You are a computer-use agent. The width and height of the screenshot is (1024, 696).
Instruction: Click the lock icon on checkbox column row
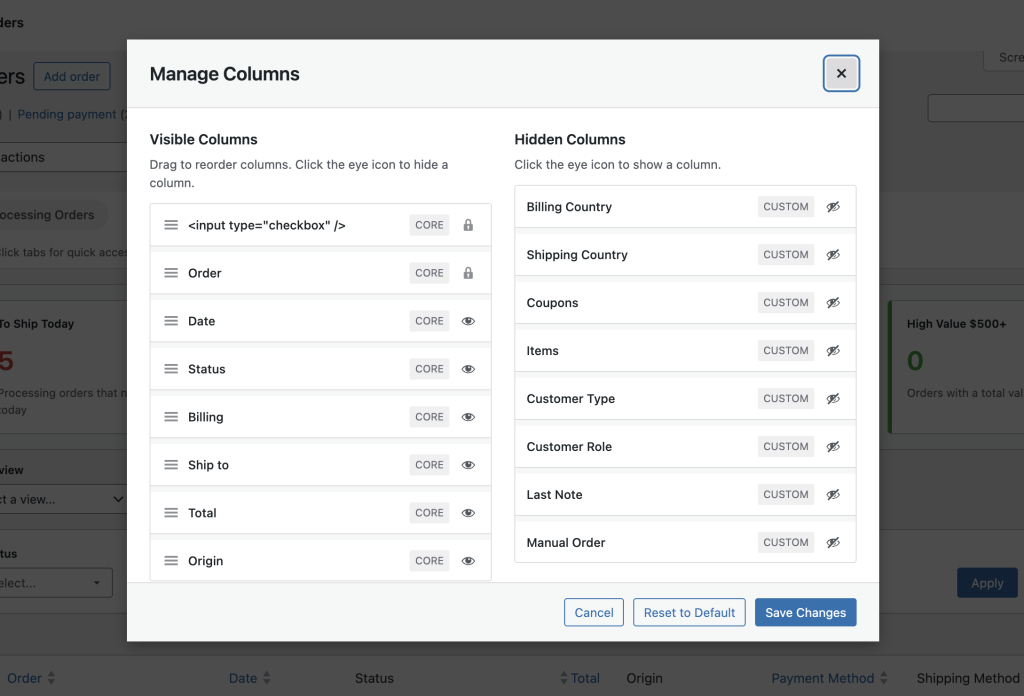(x=468, y=225)
